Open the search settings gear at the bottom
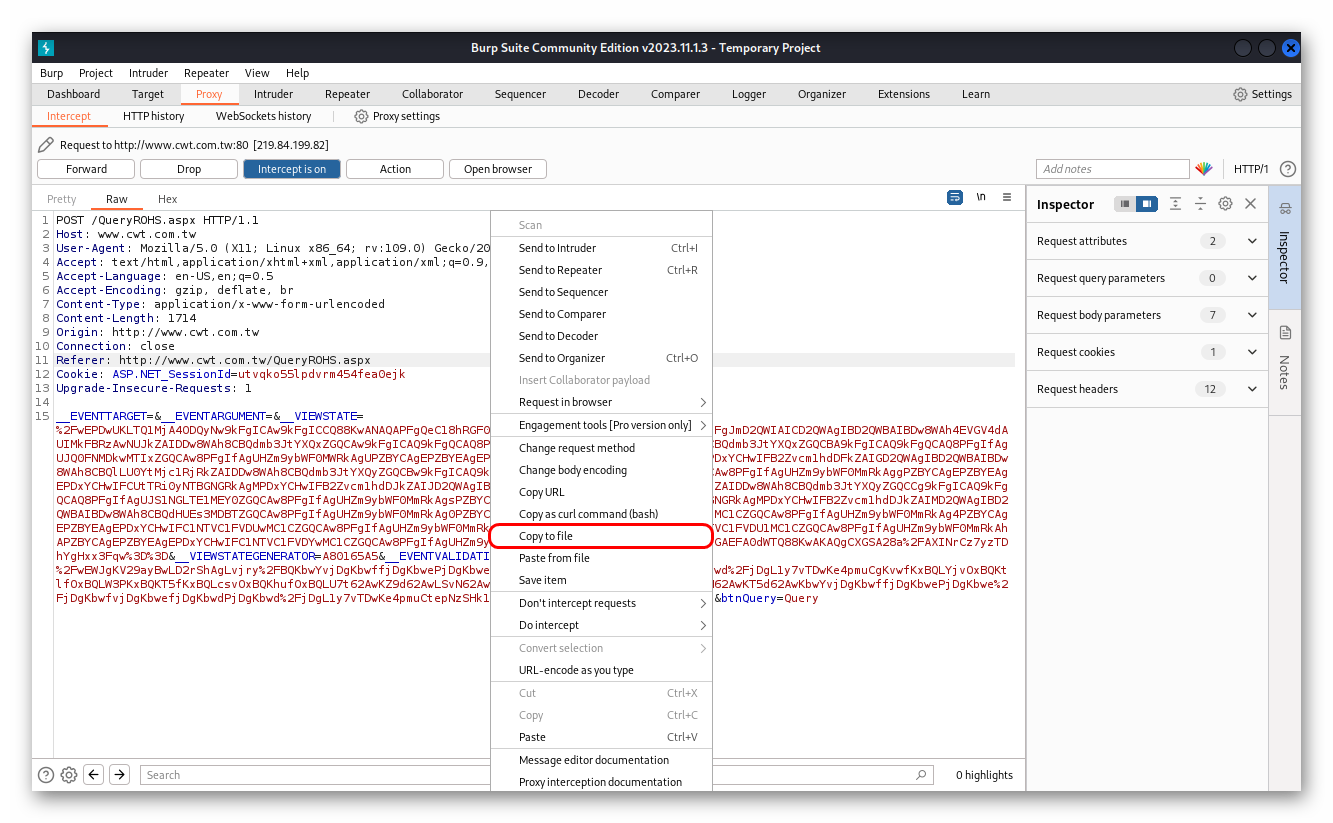Image resolution: width=1333 pixels, height=823 pixels. click(69, 775)
